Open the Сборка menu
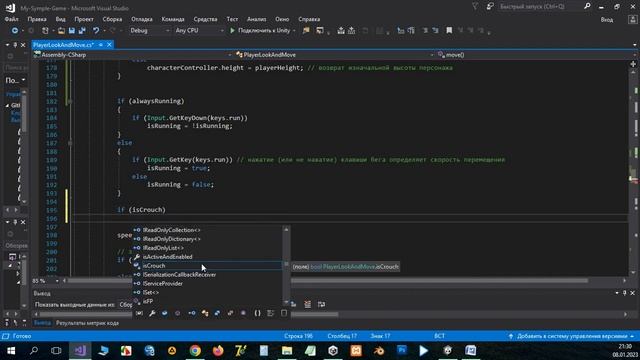 click(112, 19)
